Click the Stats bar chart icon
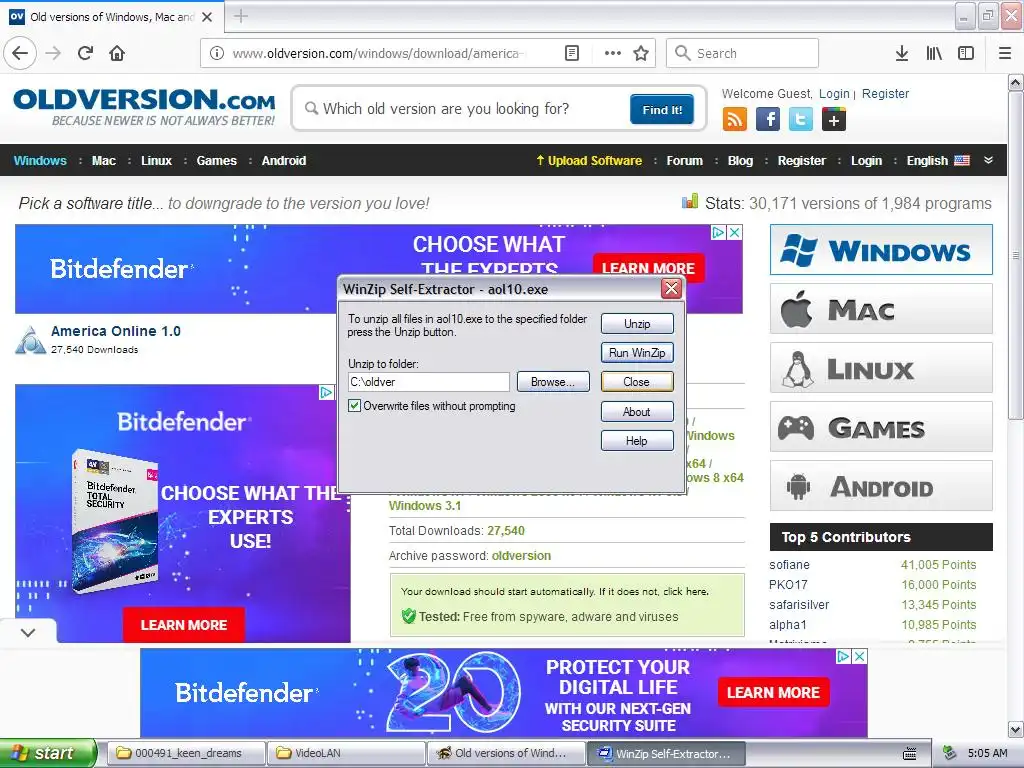 click(x=690, y=201)
